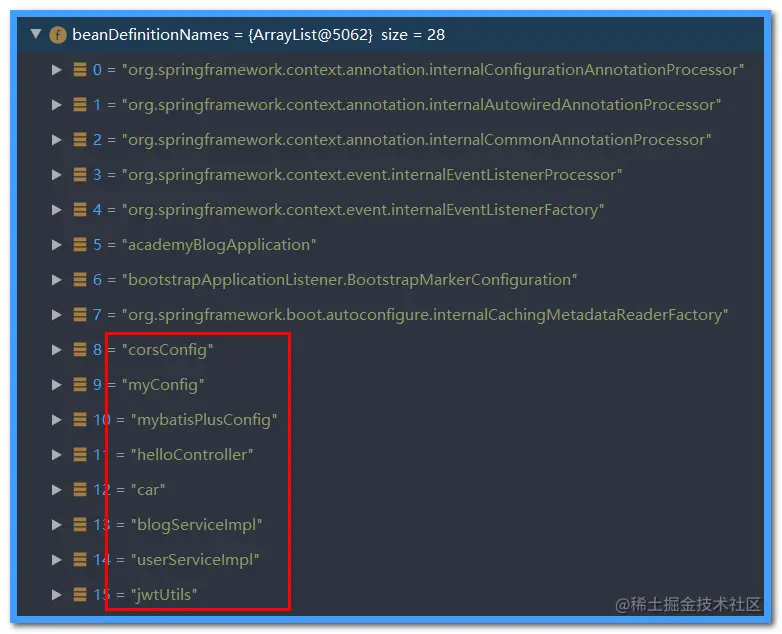Expand element 5 academyBlogApplication arrow

click(x=57, y=244)
